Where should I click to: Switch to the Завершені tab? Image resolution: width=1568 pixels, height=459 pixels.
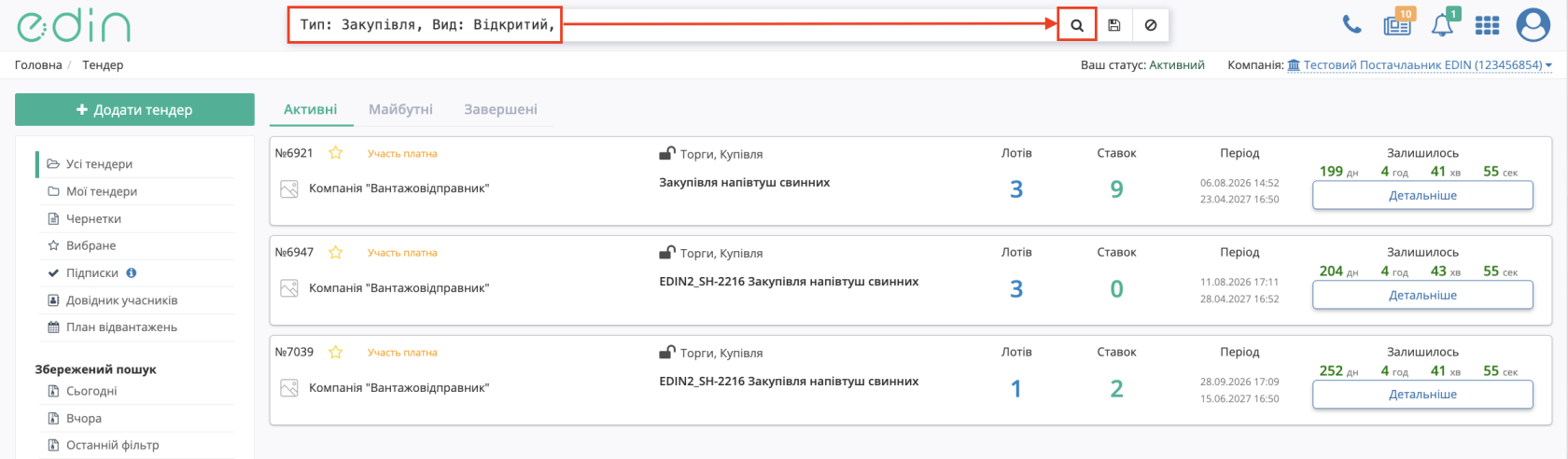500,109
